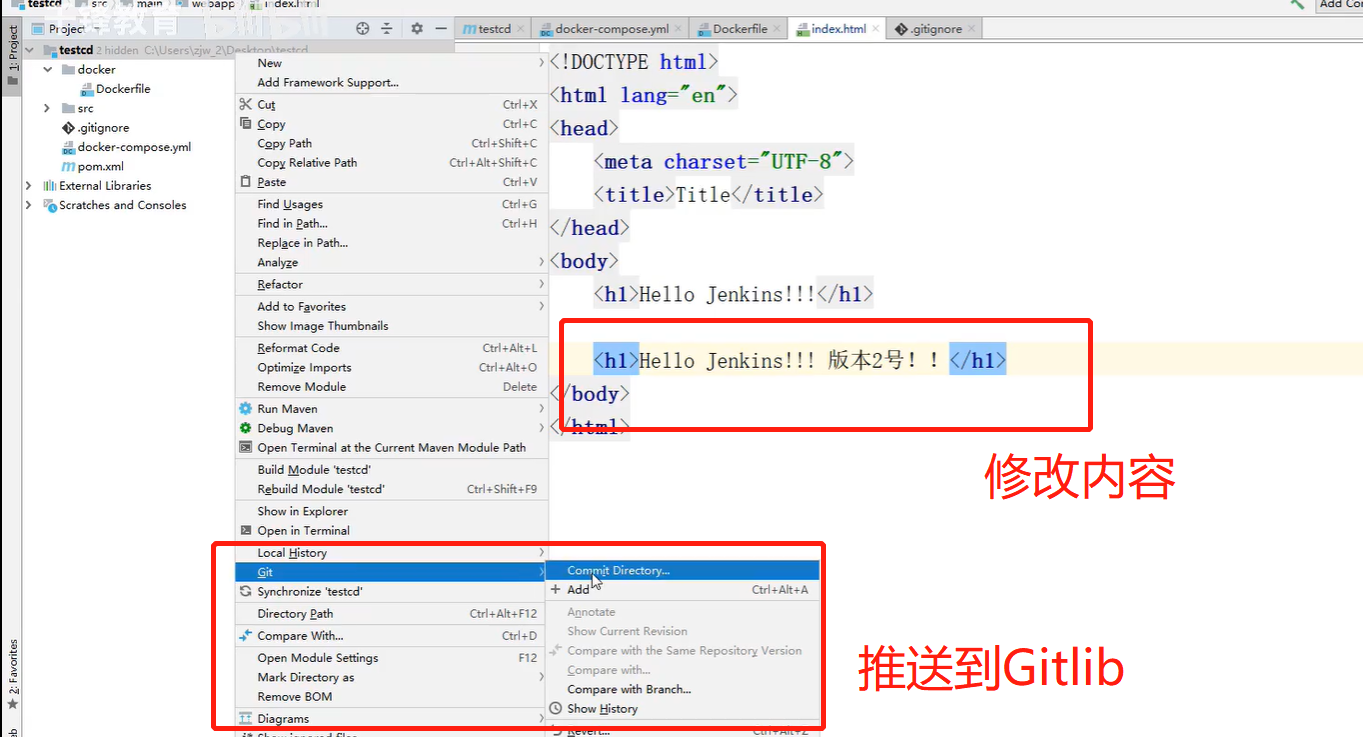Image resolution: width=1363 pixels, height=737 pixels.
Task: Expand the src folder chevron
Action: (47, 108)
